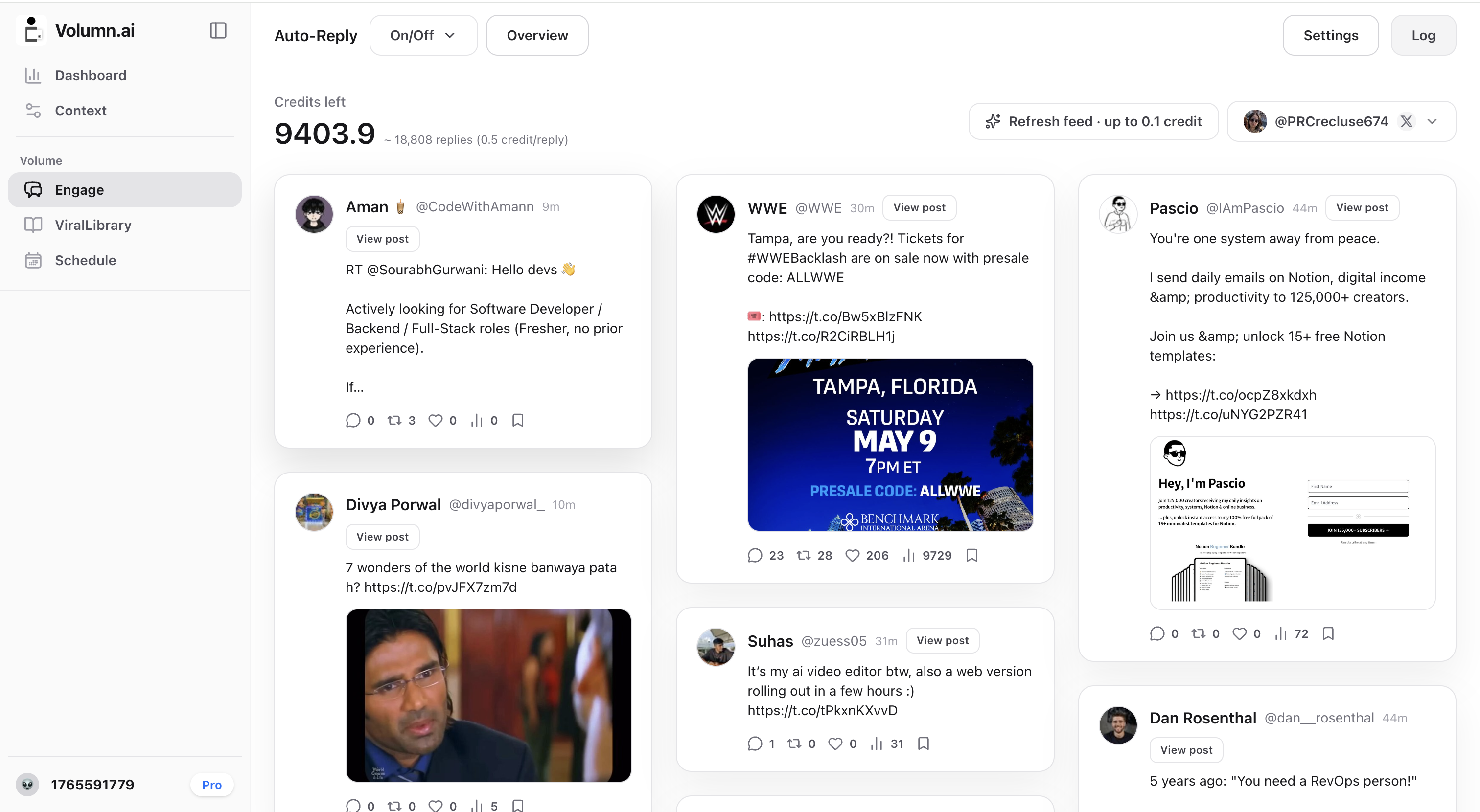Screen dimensions: 1480x812
Task: Like Pascio's post
Action: [1239, 633]
